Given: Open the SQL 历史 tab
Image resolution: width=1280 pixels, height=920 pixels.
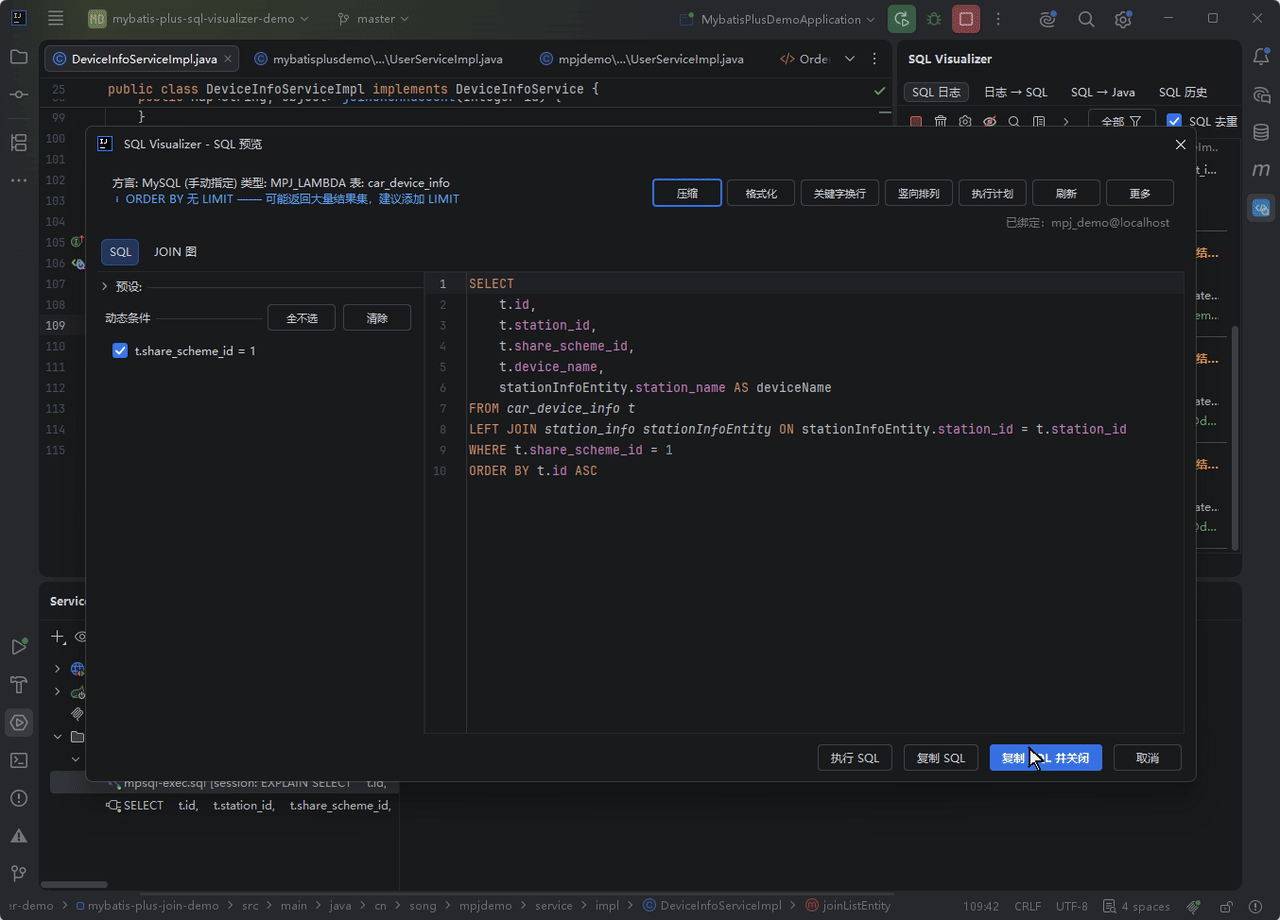Looking at the screenshot, I should pos(1183,92).
